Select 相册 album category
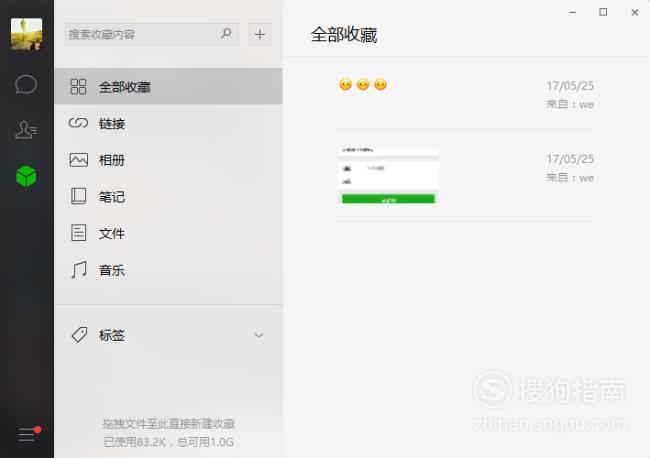Image resolution: width=650 pixels, height=458 pixels. [168, 160]
